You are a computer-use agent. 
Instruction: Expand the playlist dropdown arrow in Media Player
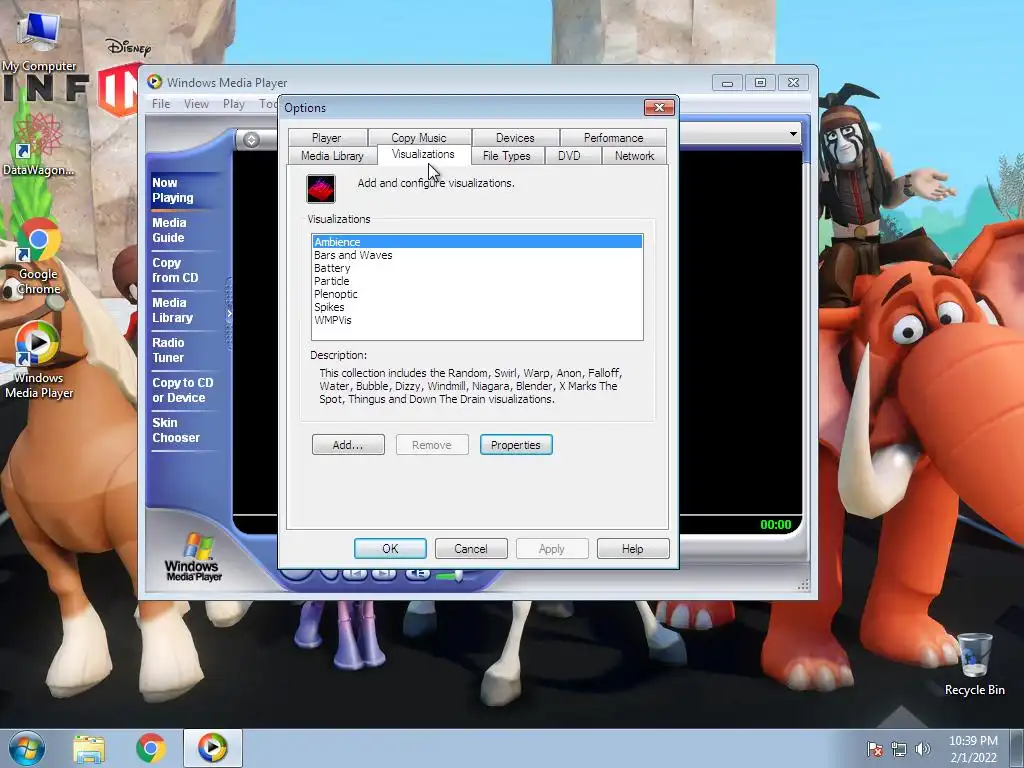pyautogui.click(x=793, y=134)
